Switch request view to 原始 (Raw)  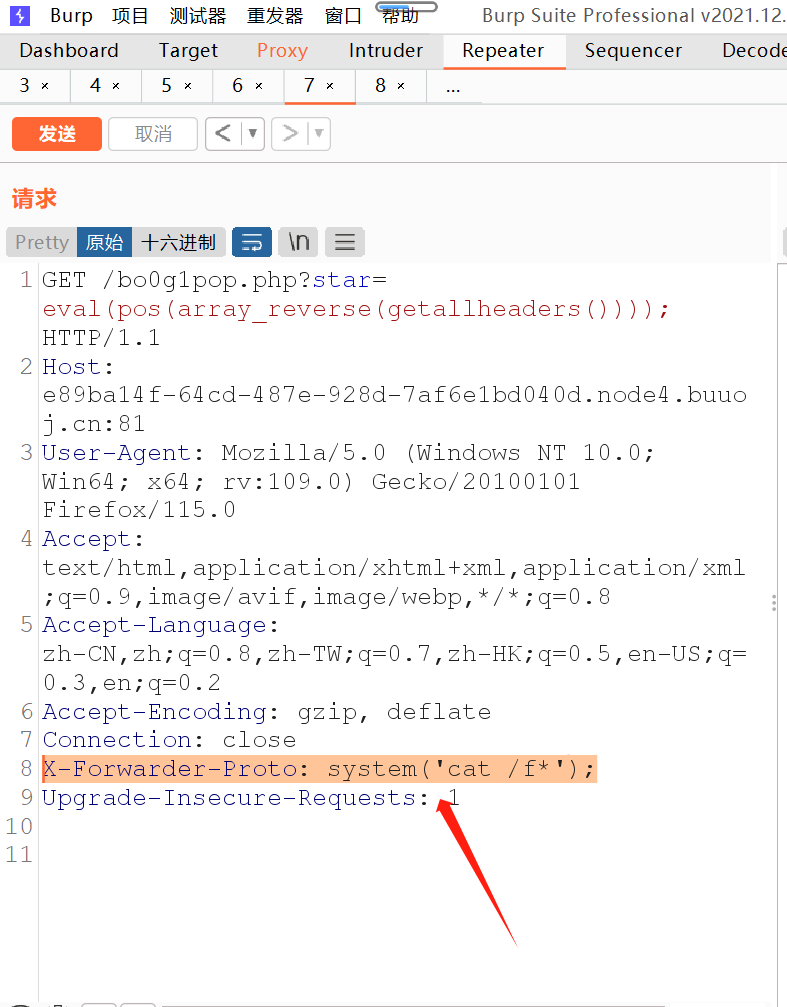[104, 242]
